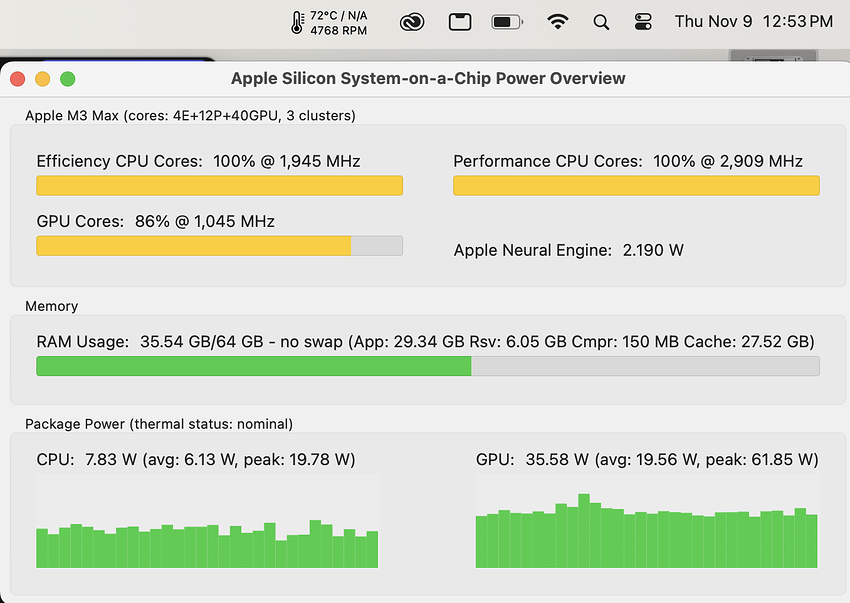Close the Power Overview window
This screenshot has width=850, height=603.
pos(17,79)
